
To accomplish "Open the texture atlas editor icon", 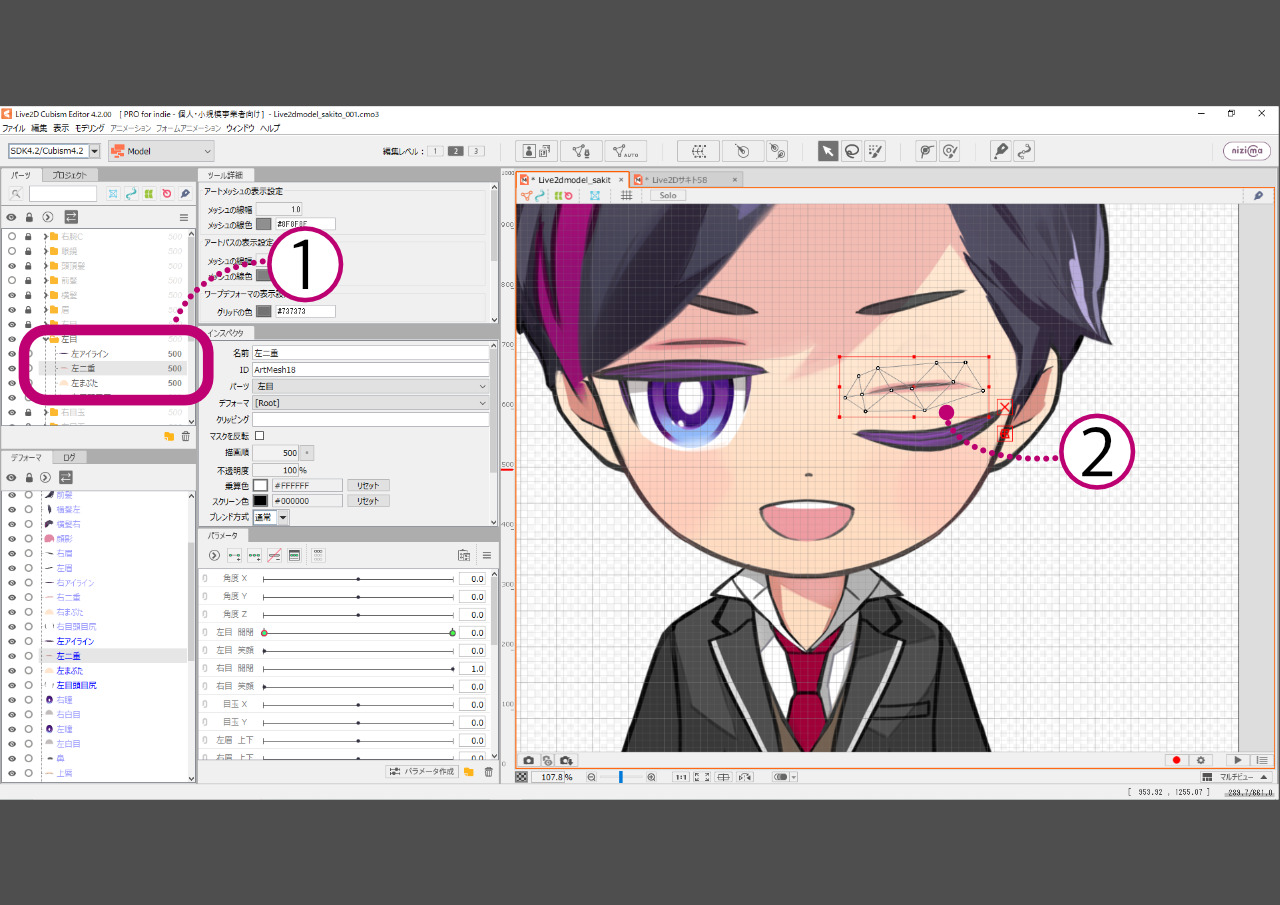I will (x=537, y=151).
